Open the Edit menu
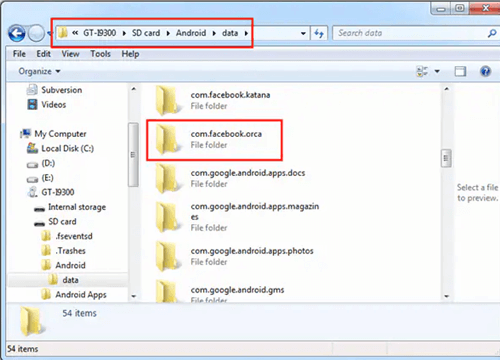 pyautogui.click(x=43, y=54)
